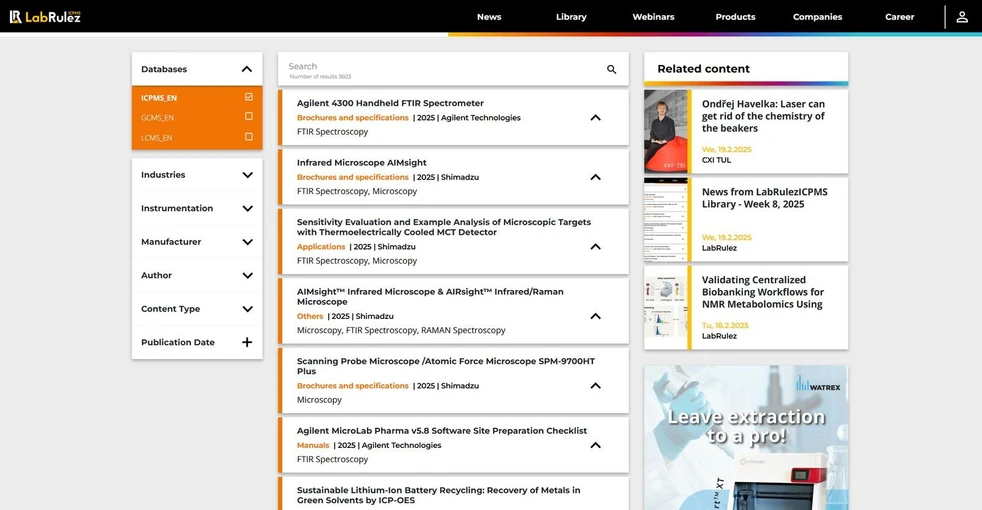Image resolution: width=982 pixels, height=510 pixels.
Task: Open the News menu
Action: [489, 17]
